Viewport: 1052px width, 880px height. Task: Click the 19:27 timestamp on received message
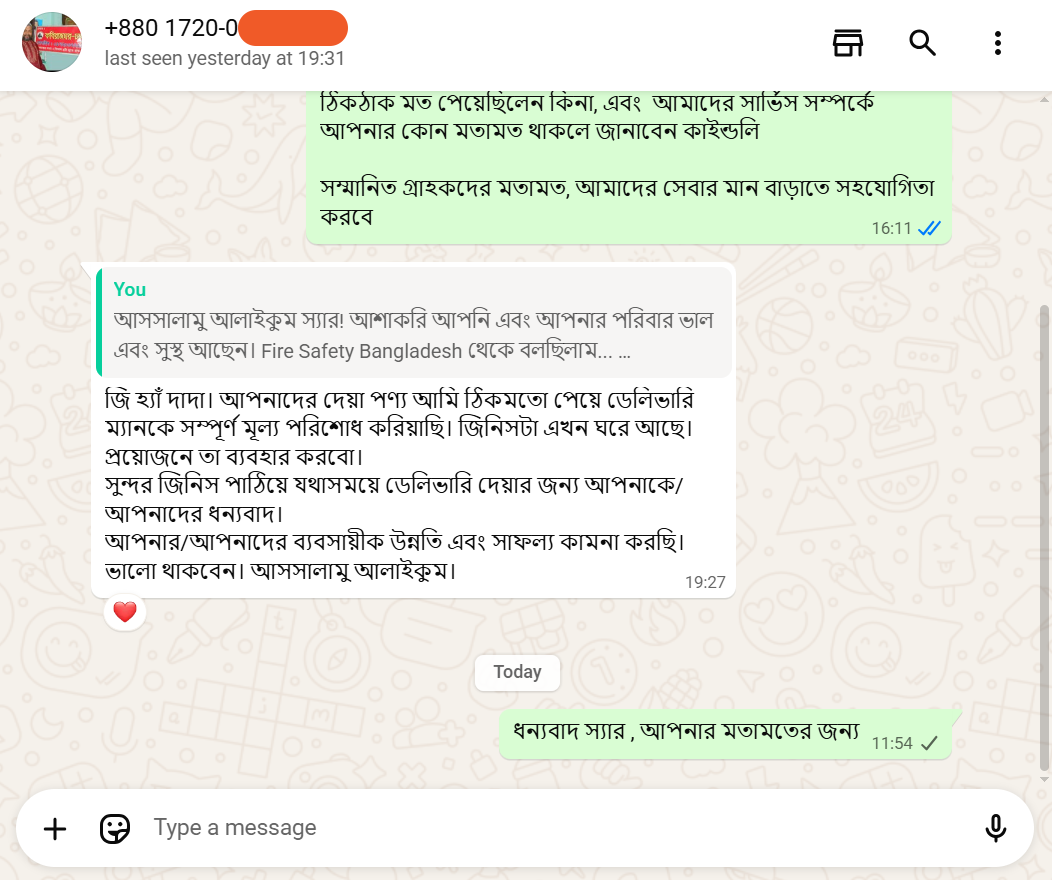pos(705,582)
